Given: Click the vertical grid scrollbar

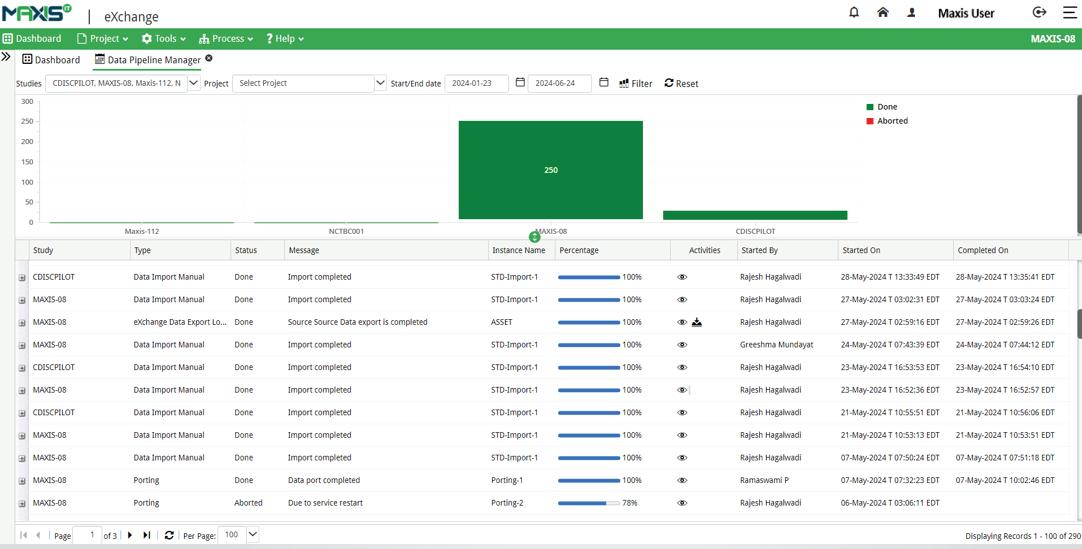Looking at the screenshot, I should click(x=1078, y=324).
